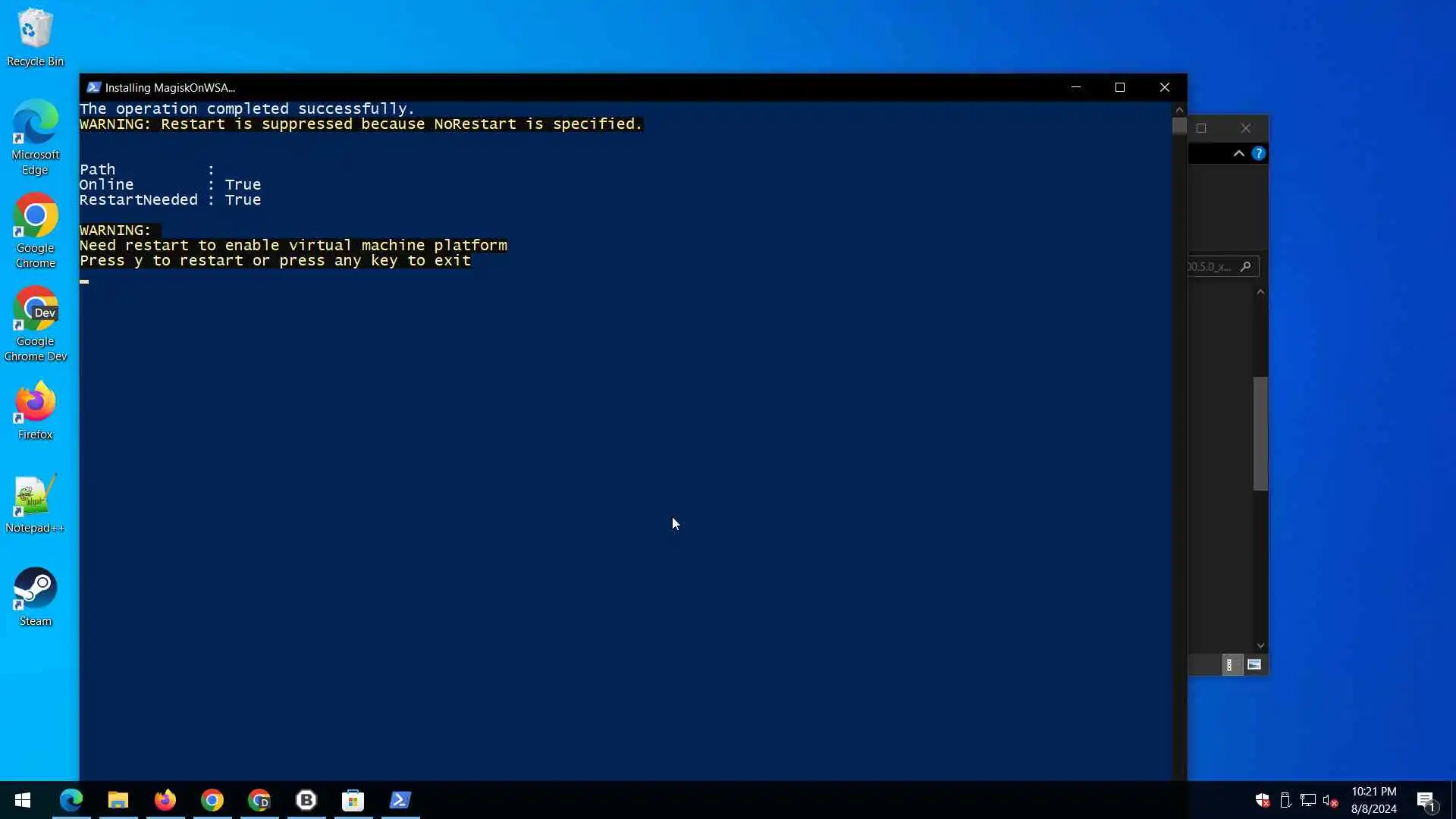Viewport: 1456px width, 819px height.
Task: Open PowerShell icon in the taskbar
Action: pos(400,800)
